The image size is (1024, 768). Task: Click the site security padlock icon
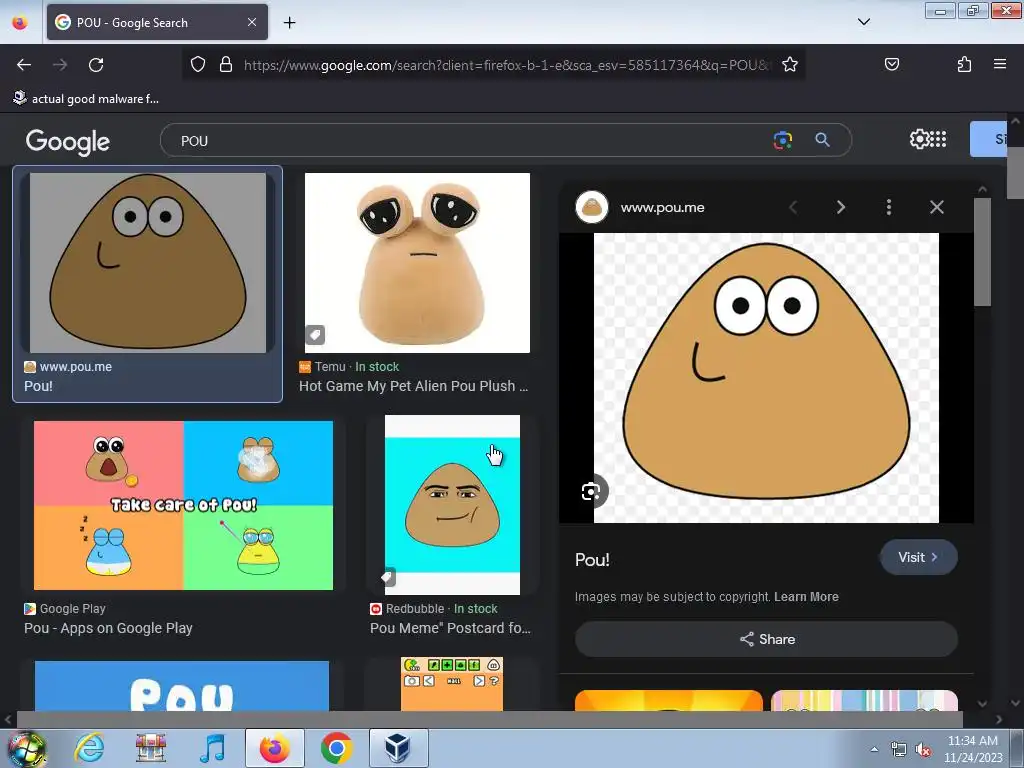(226, 64)
